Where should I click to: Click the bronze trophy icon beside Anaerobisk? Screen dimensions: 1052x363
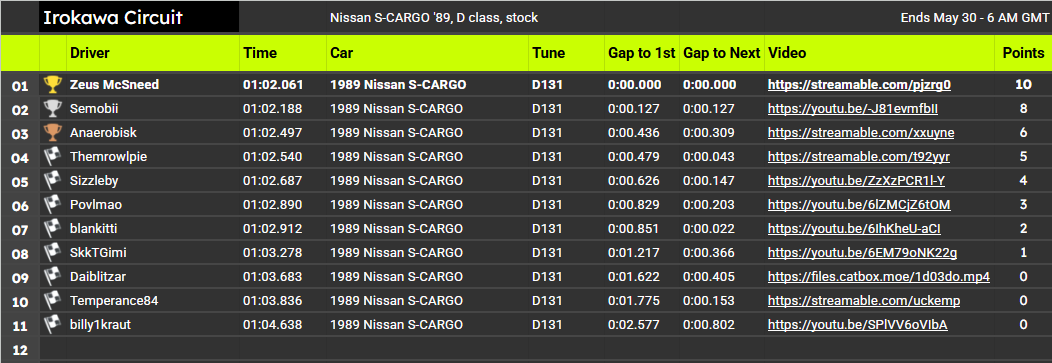click(x=52, y=133)
